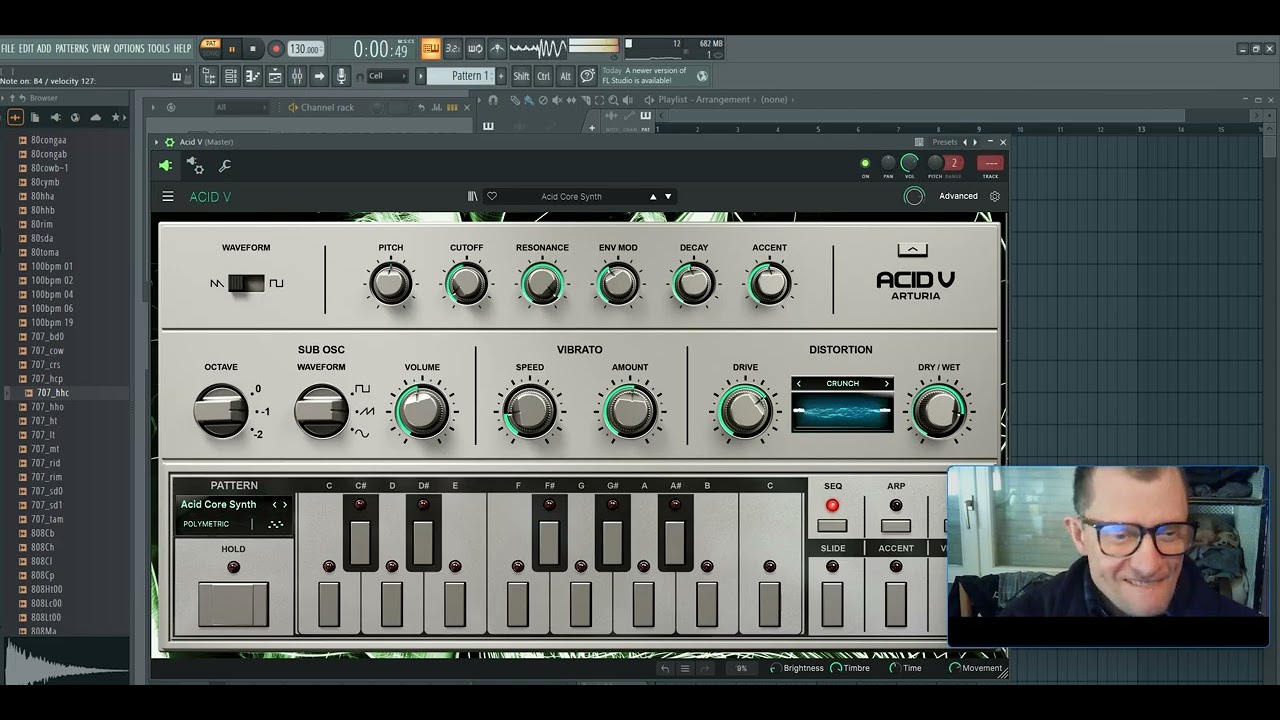
Task: Open the Cell snap dropdown
Action: click(387, 76)
